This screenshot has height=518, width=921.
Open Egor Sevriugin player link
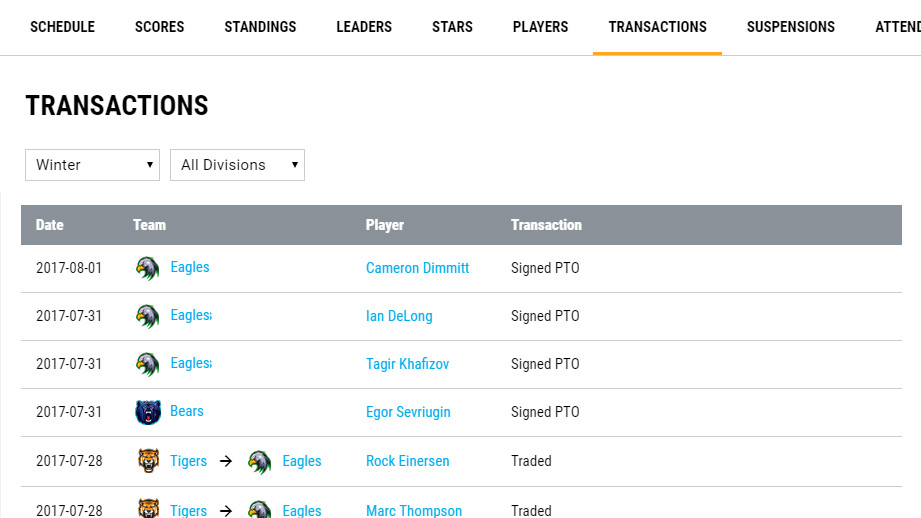point(408,412)
